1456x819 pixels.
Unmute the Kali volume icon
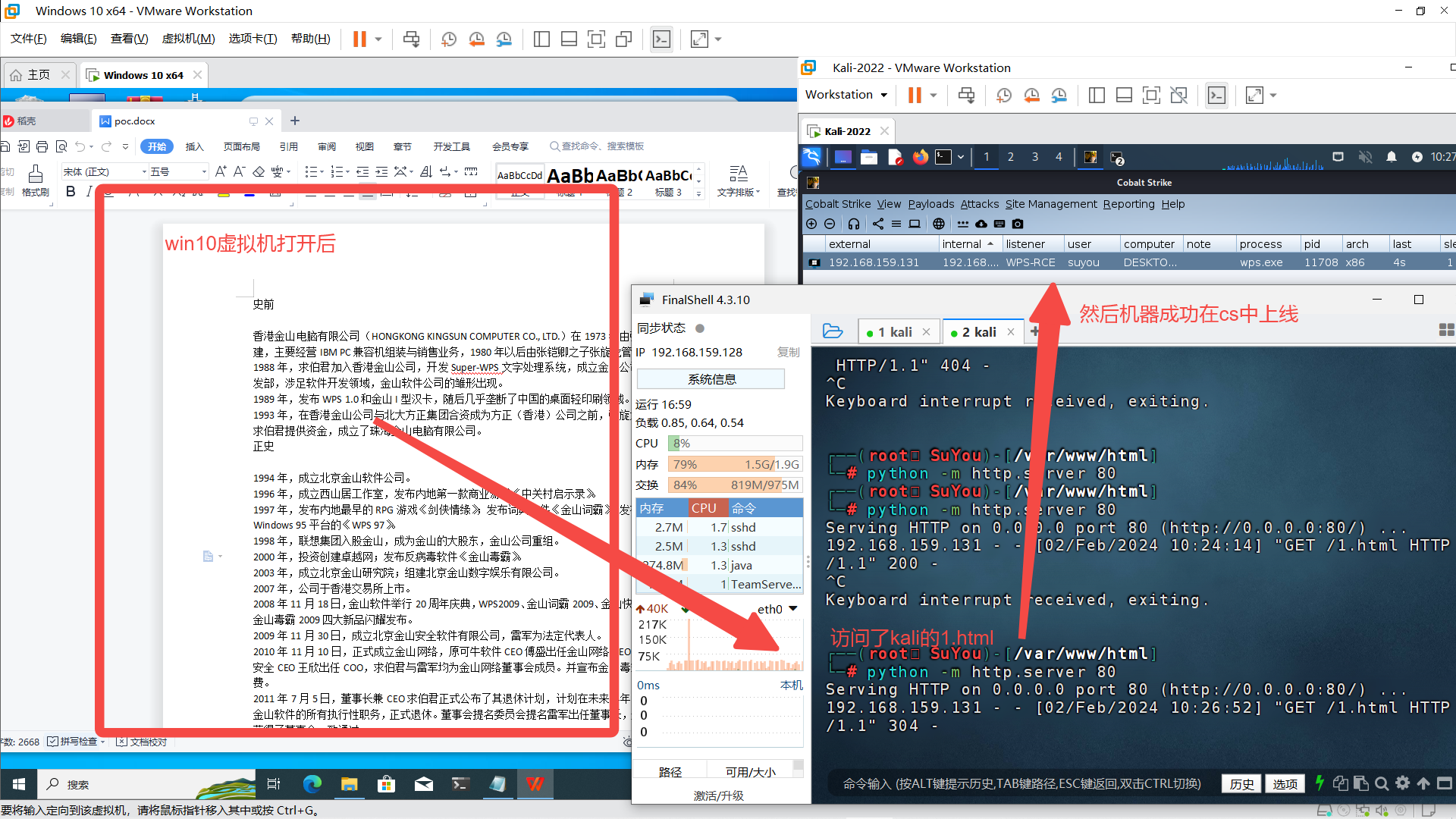[x=1365, y=157]
